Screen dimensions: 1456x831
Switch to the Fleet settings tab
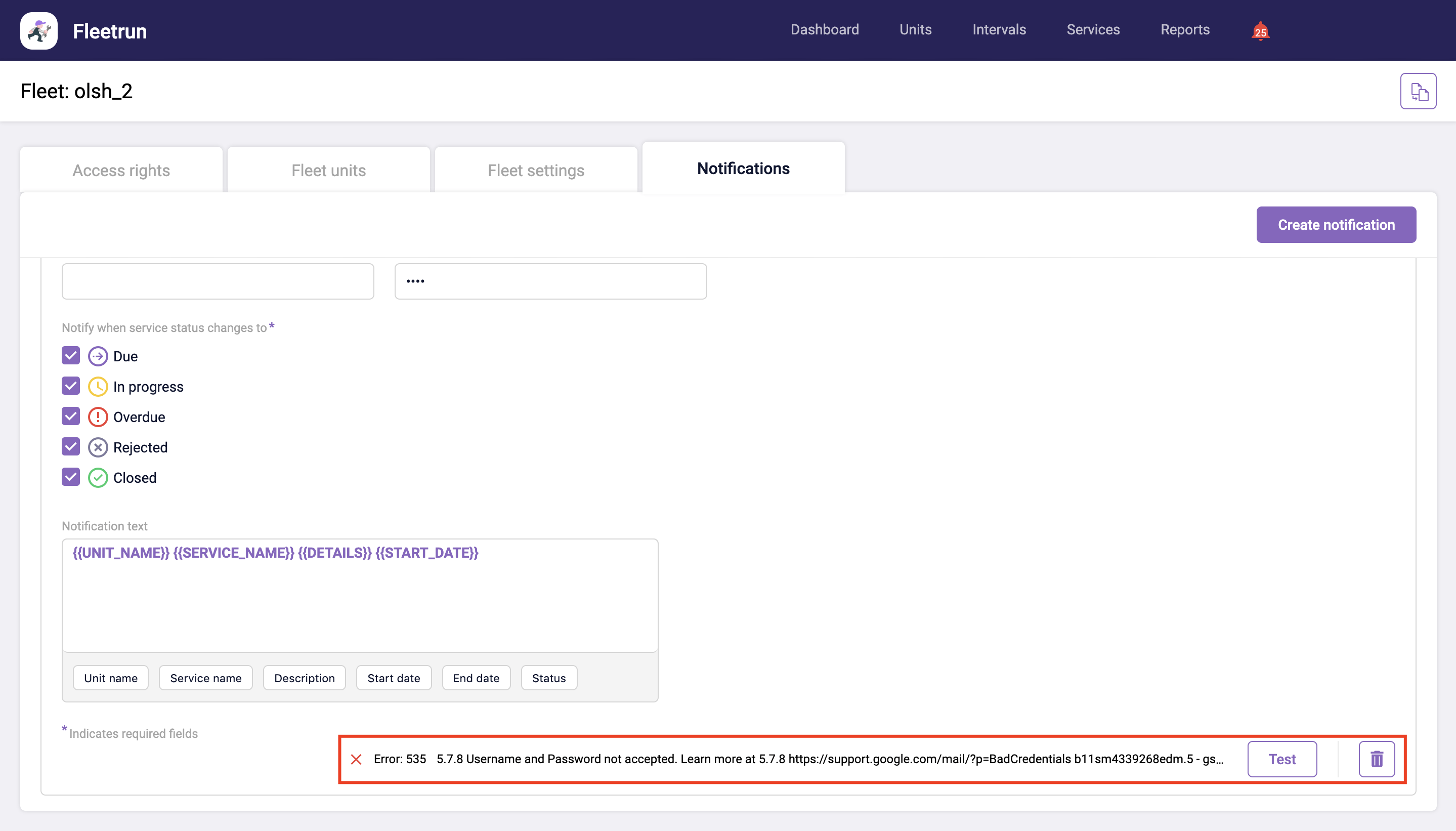535,170
